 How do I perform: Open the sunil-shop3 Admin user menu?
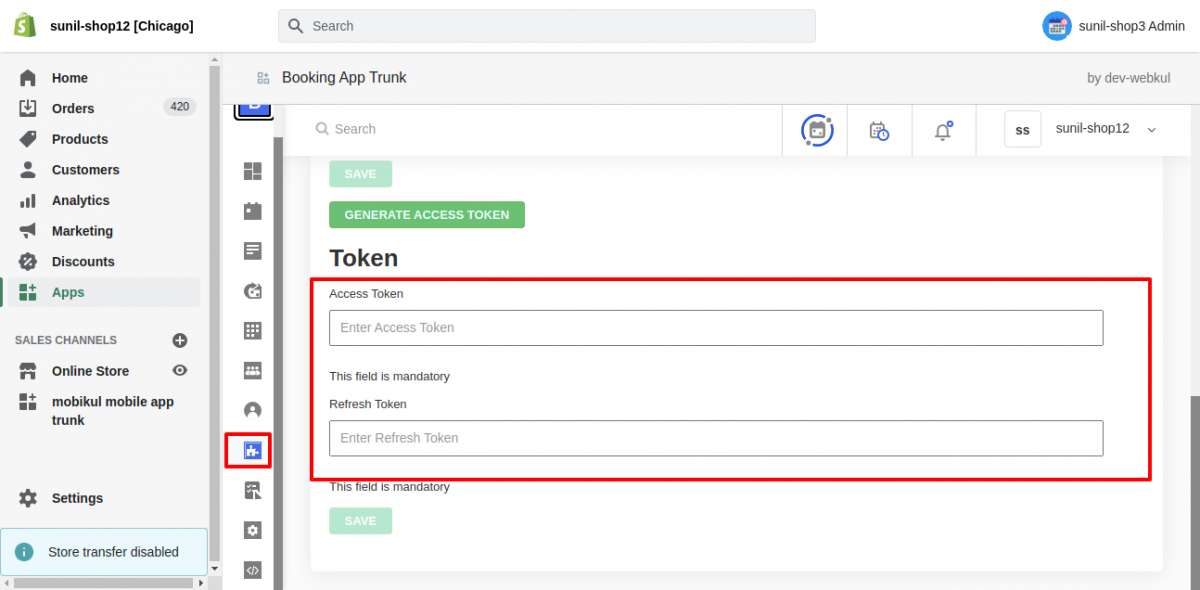1113,26
